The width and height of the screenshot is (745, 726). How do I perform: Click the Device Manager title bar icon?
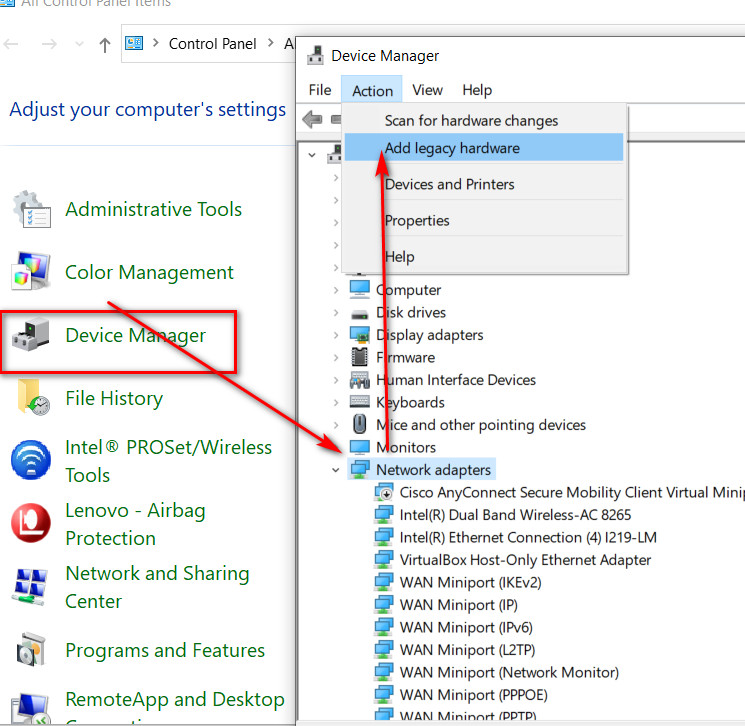click(315, 55)
